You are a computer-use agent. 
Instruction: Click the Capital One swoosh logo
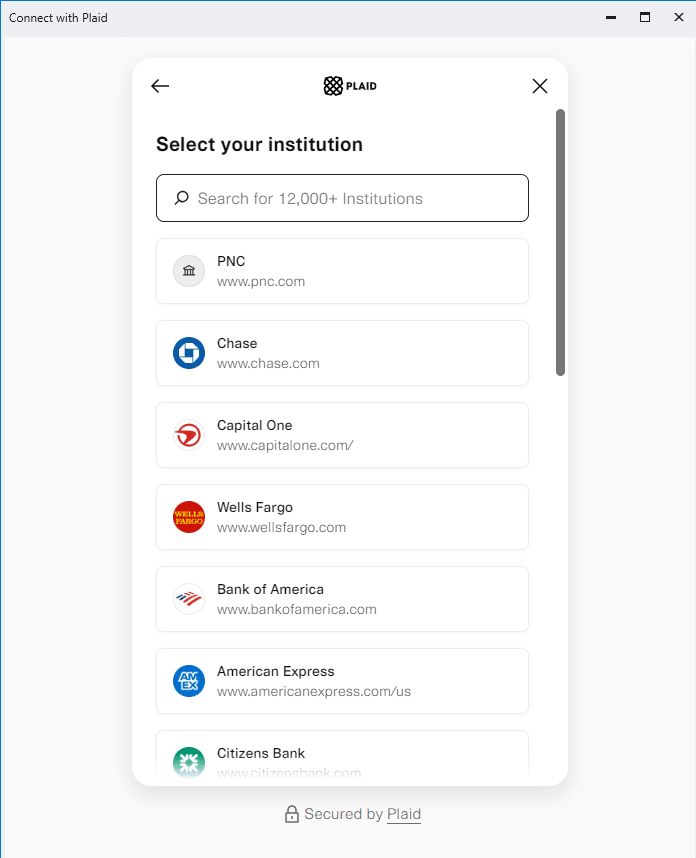coord(189,435)
